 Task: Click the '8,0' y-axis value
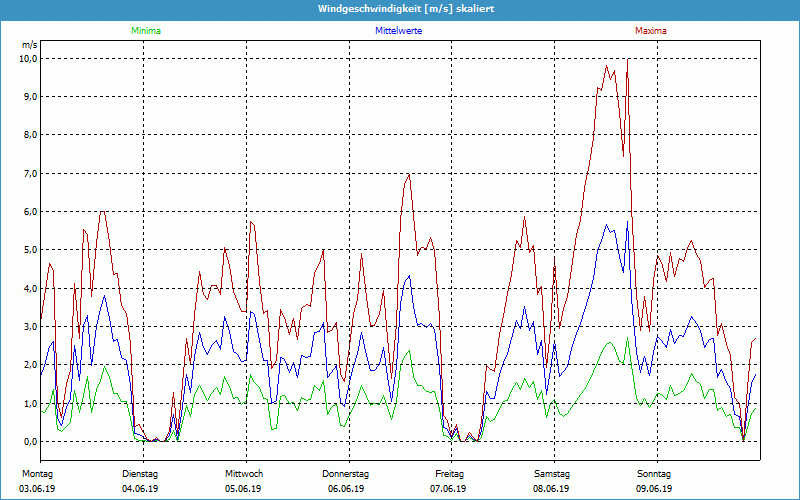click(30, 135)
